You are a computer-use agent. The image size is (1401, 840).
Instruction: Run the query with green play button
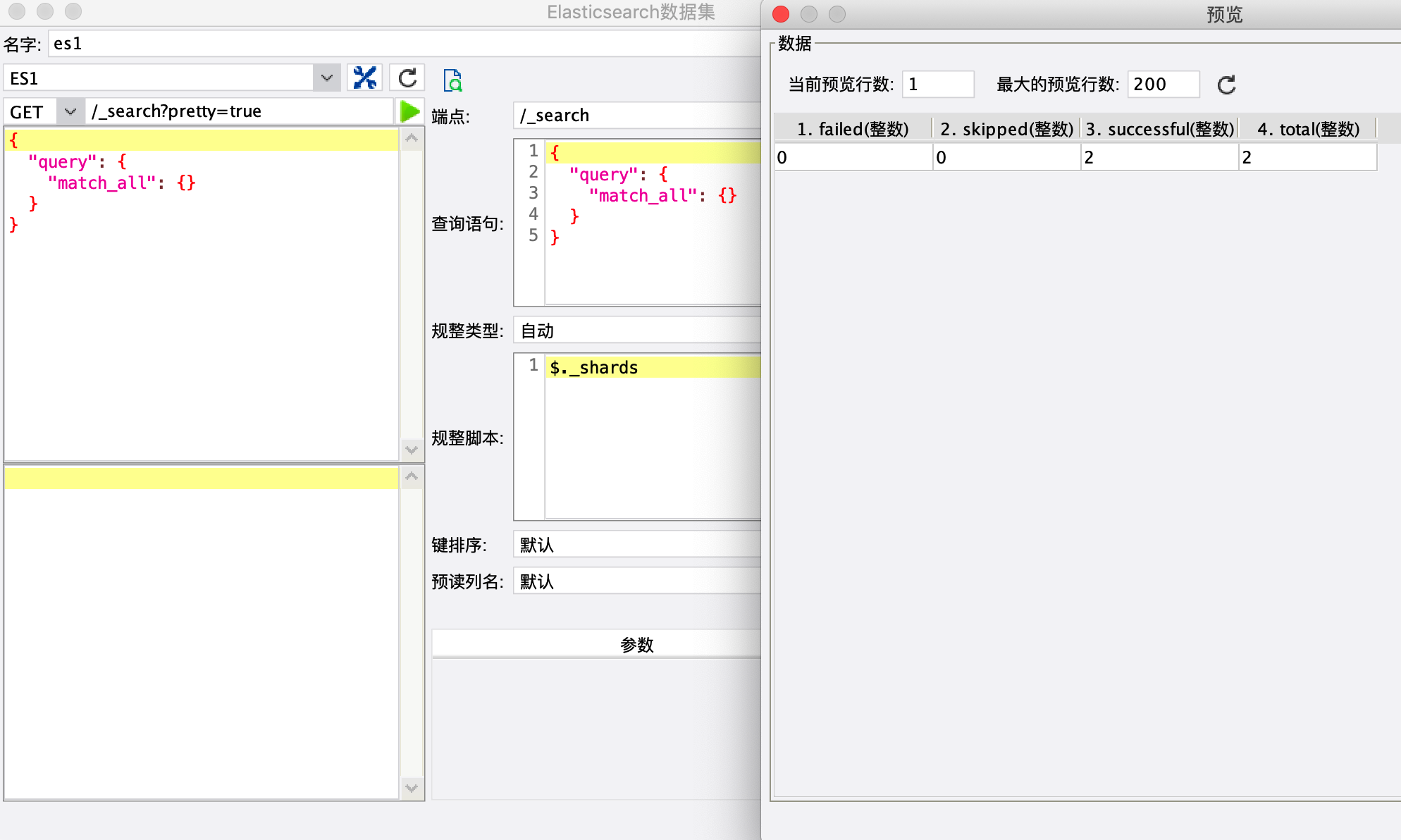tap(409, 111)
